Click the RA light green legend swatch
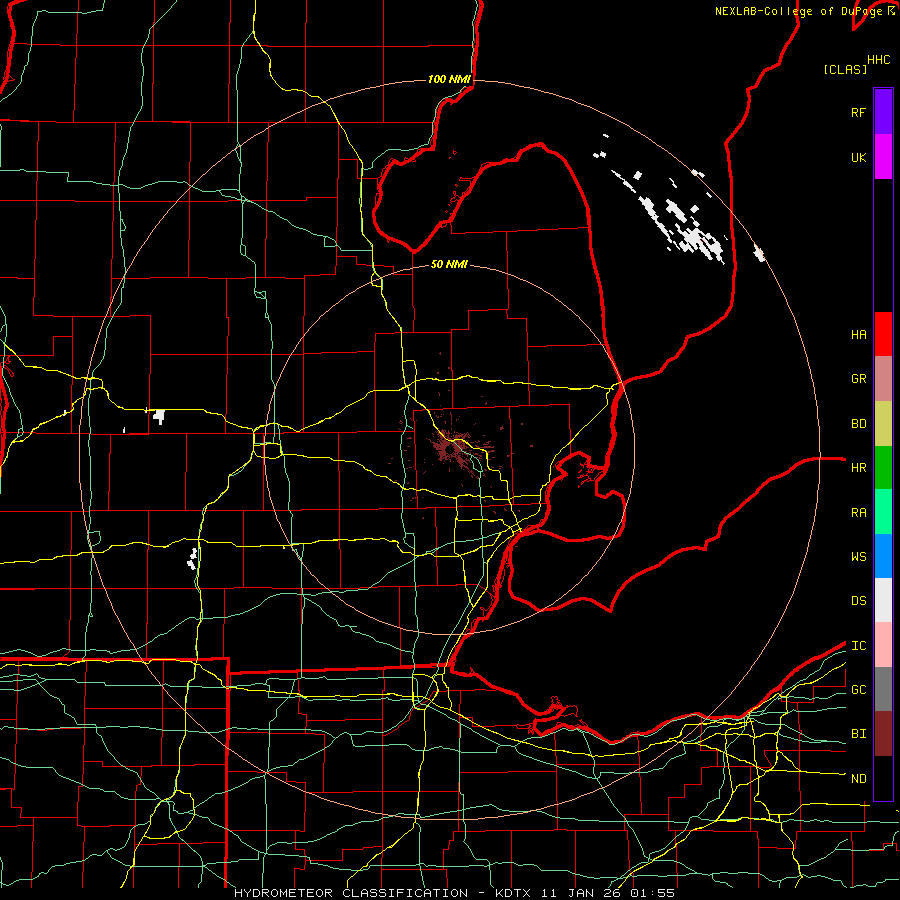Viewport: 900px width, 900px height. pyautogui.click(x=883, y=512)
